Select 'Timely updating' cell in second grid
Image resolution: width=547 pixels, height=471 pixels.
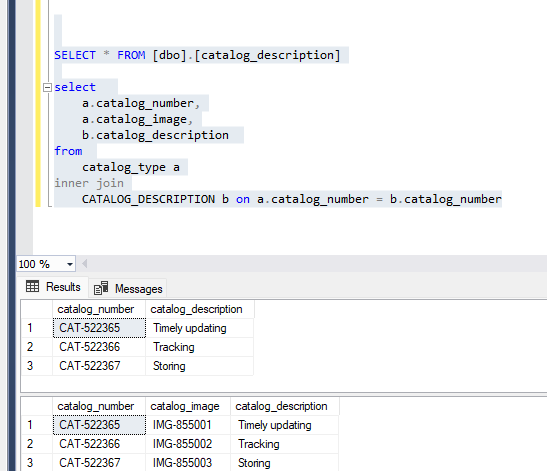tap(285, 425)
